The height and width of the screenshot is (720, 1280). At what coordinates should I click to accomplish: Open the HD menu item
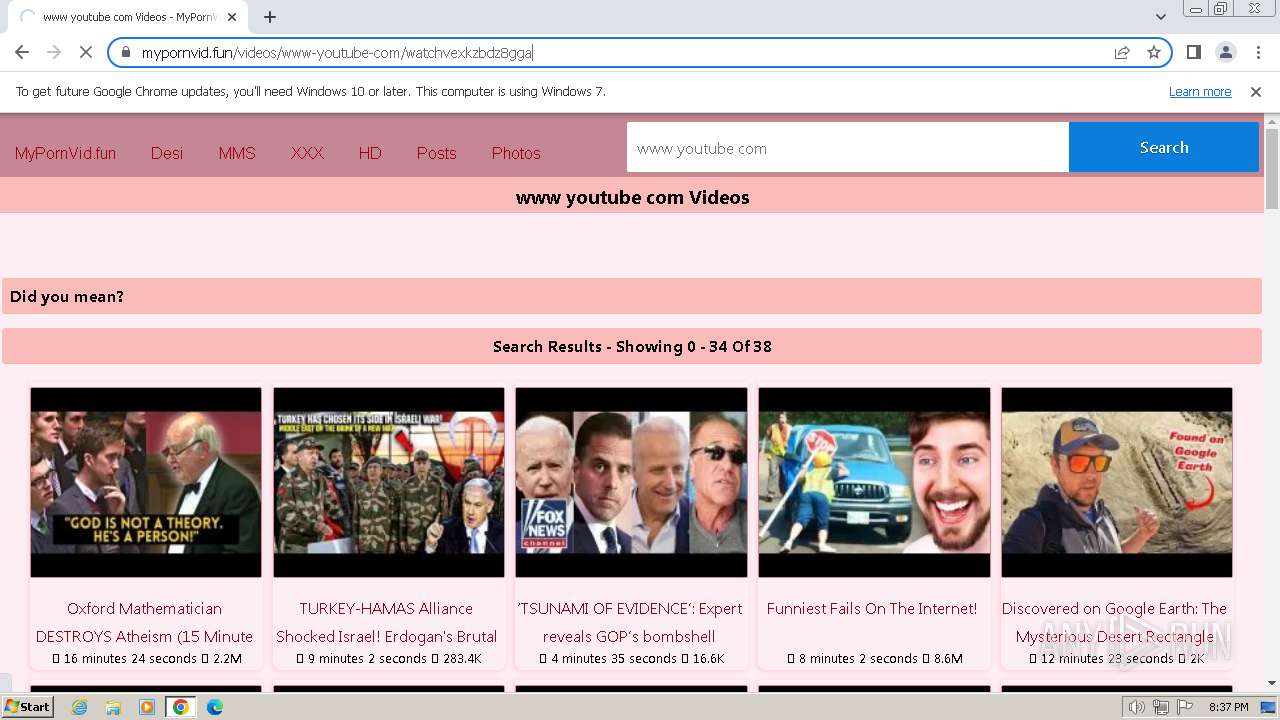click(x=370, y=153)
